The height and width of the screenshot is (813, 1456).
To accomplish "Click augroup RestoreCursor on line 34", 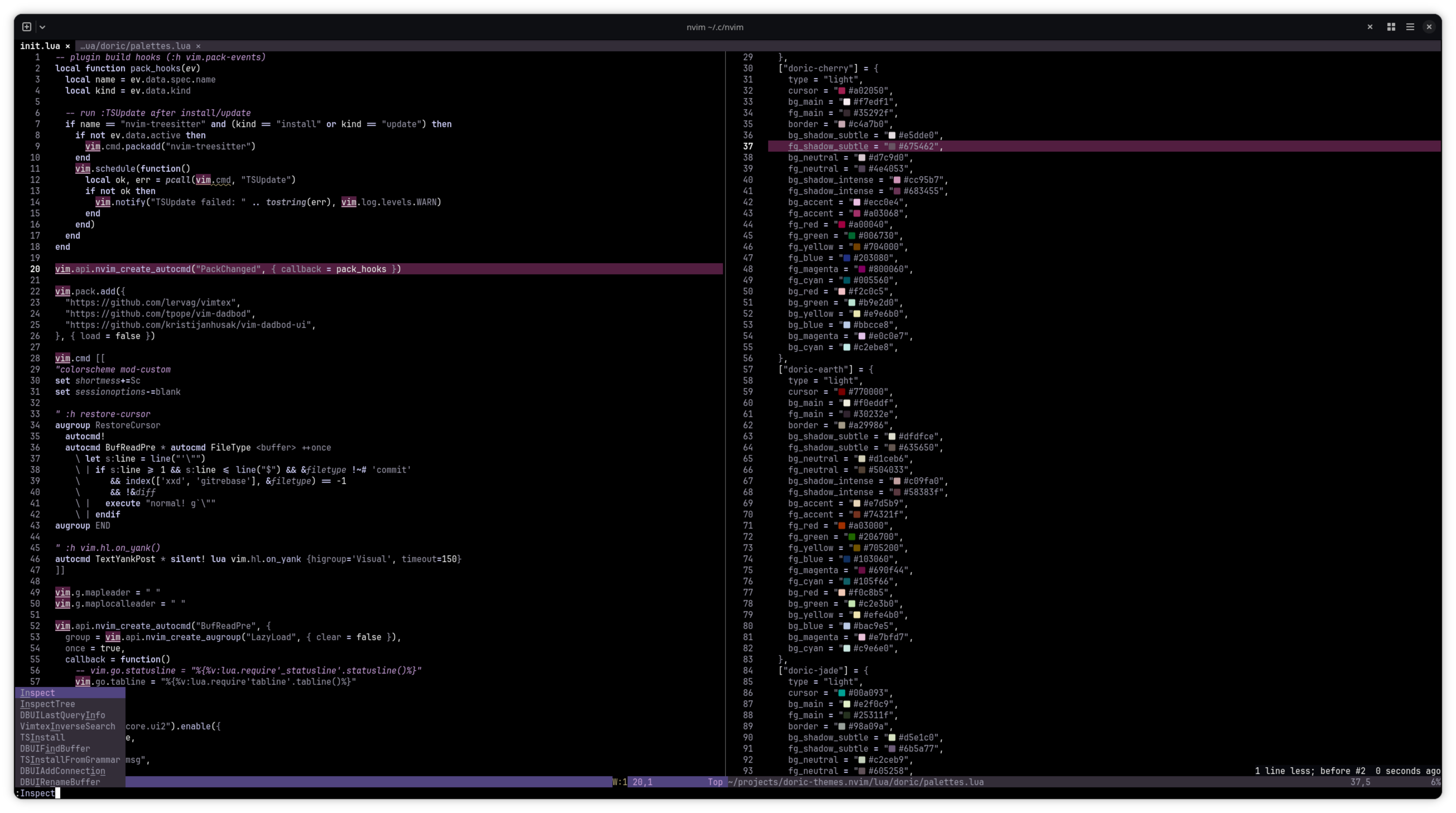I will [x=107, y=425].
